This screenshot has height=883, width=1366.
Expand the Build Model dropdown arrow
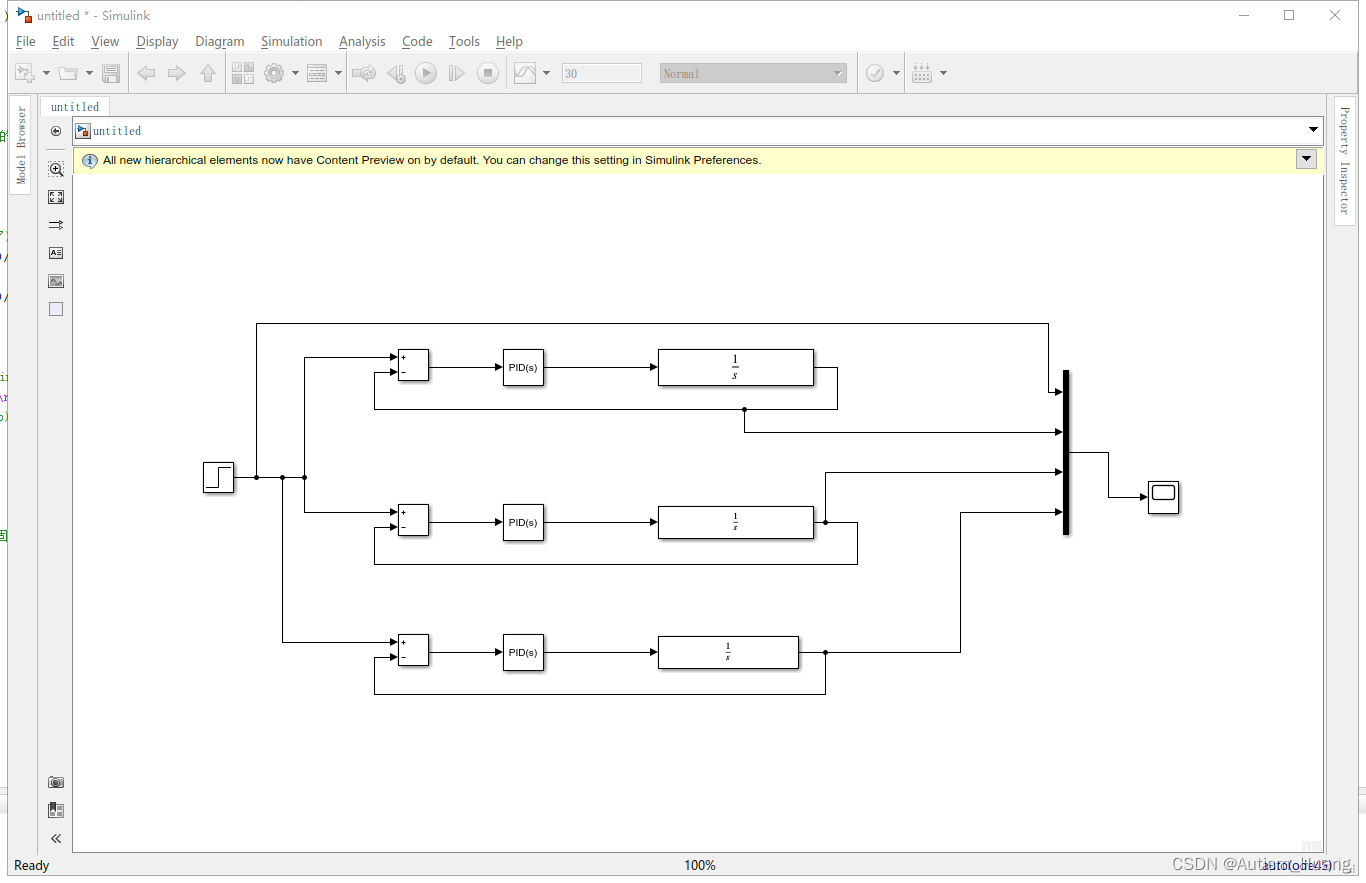point(943,73)
